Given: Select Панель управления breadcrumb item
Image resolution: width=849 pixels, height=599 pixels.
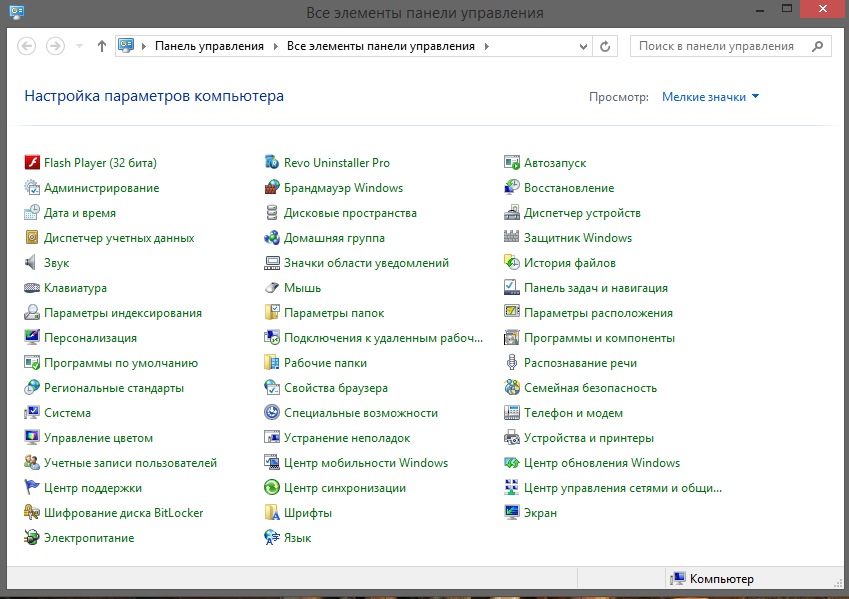Looking at the screenshot, I should click(210, 47).
